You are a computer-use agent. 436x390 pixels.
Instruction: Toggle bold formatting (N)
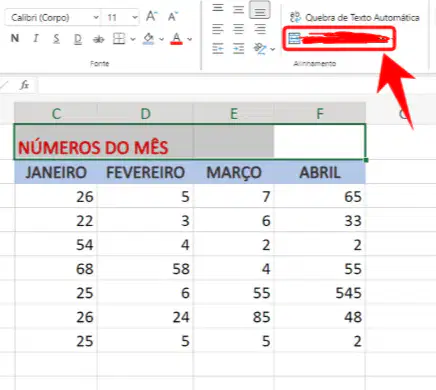pyautogui.click(x=15, y=38)
